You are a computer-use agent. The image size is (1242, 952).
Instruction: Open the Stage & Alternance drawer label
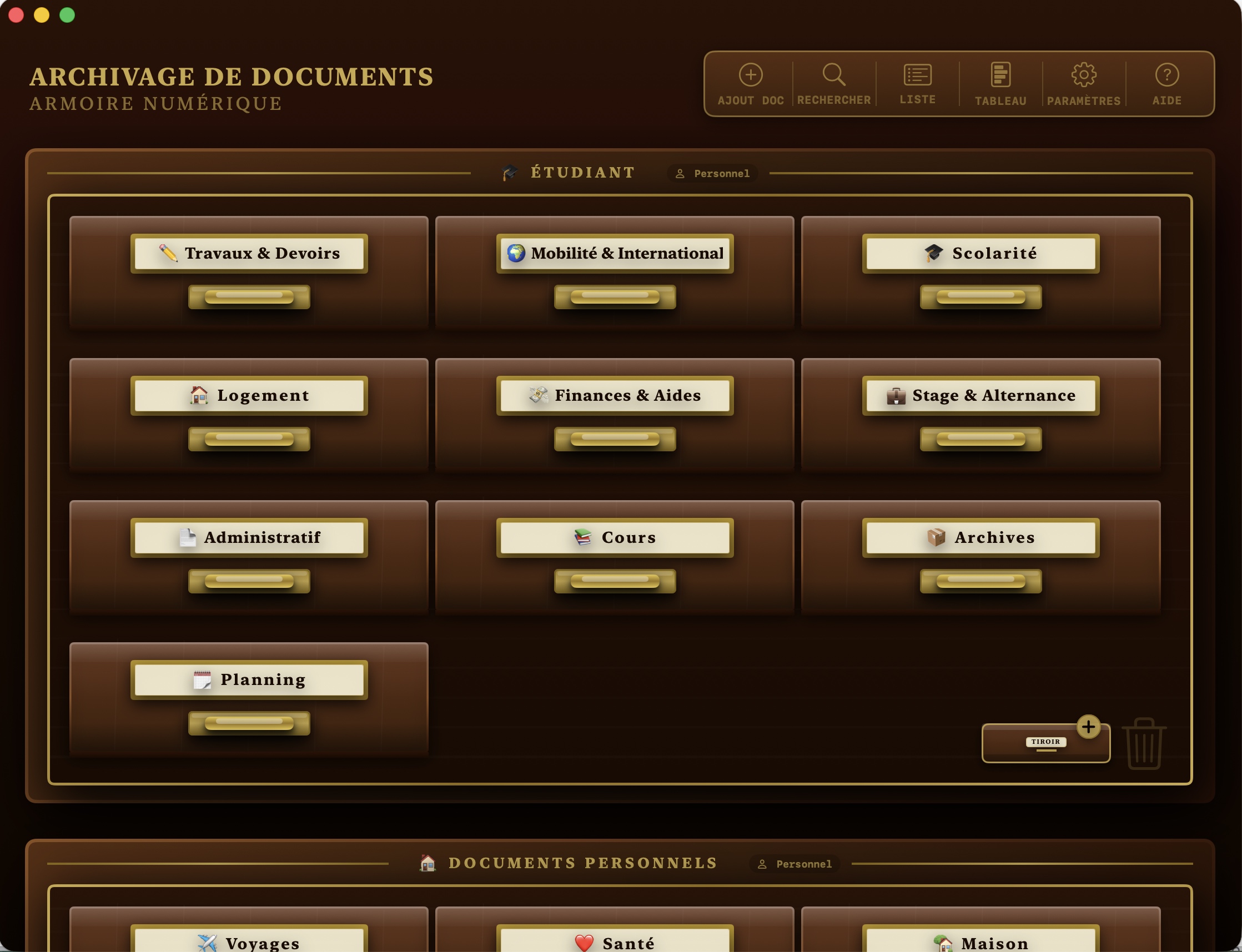pos(980,396)
